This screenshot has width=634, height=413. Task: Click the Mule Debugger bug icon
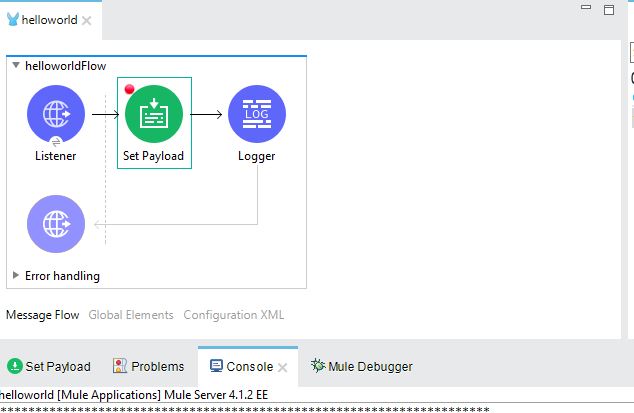(x=318, y=366)
